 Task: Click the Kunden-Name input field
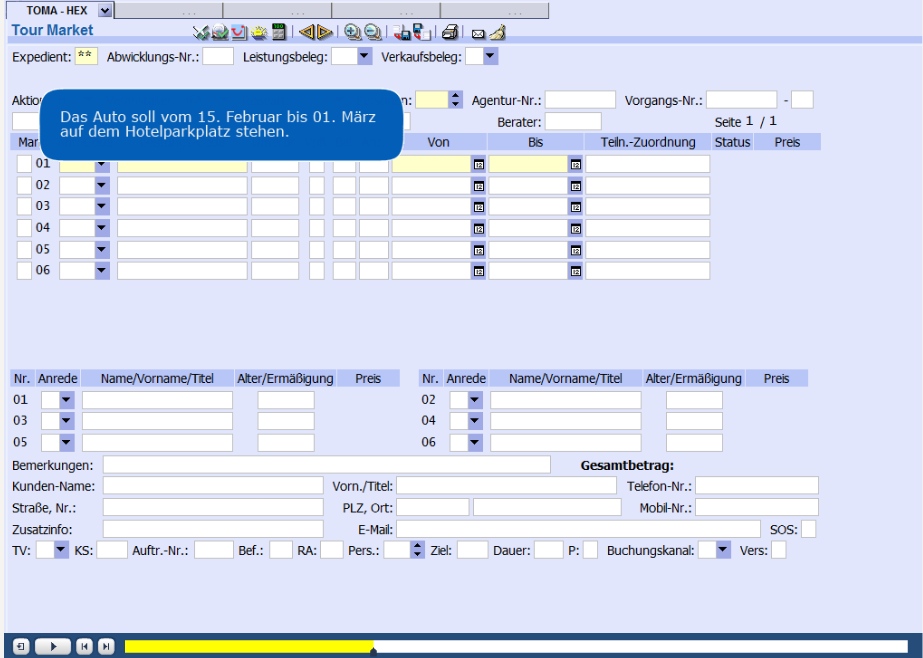[213, 486]
